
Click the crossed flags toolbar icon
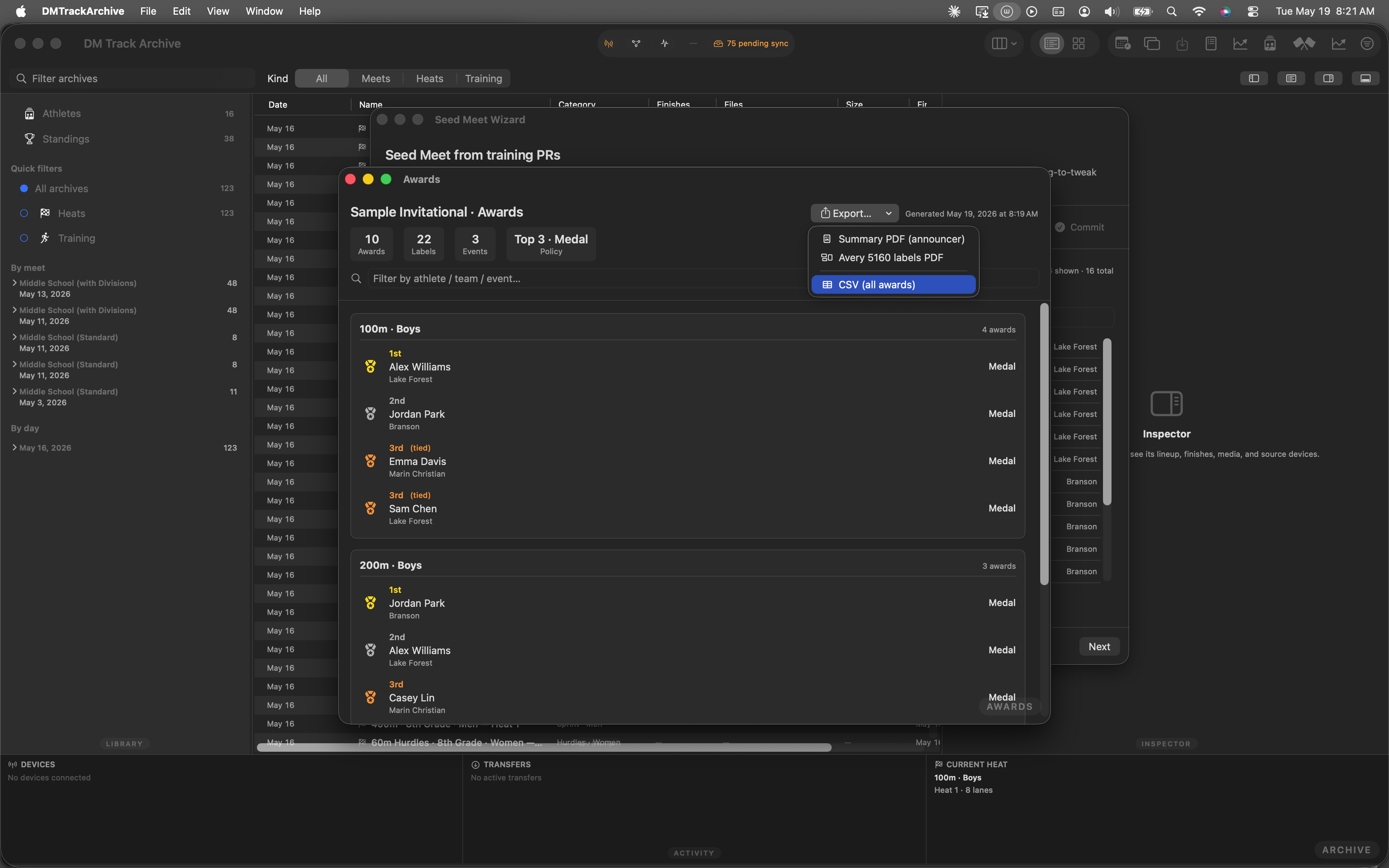(x=1303, y=44)
